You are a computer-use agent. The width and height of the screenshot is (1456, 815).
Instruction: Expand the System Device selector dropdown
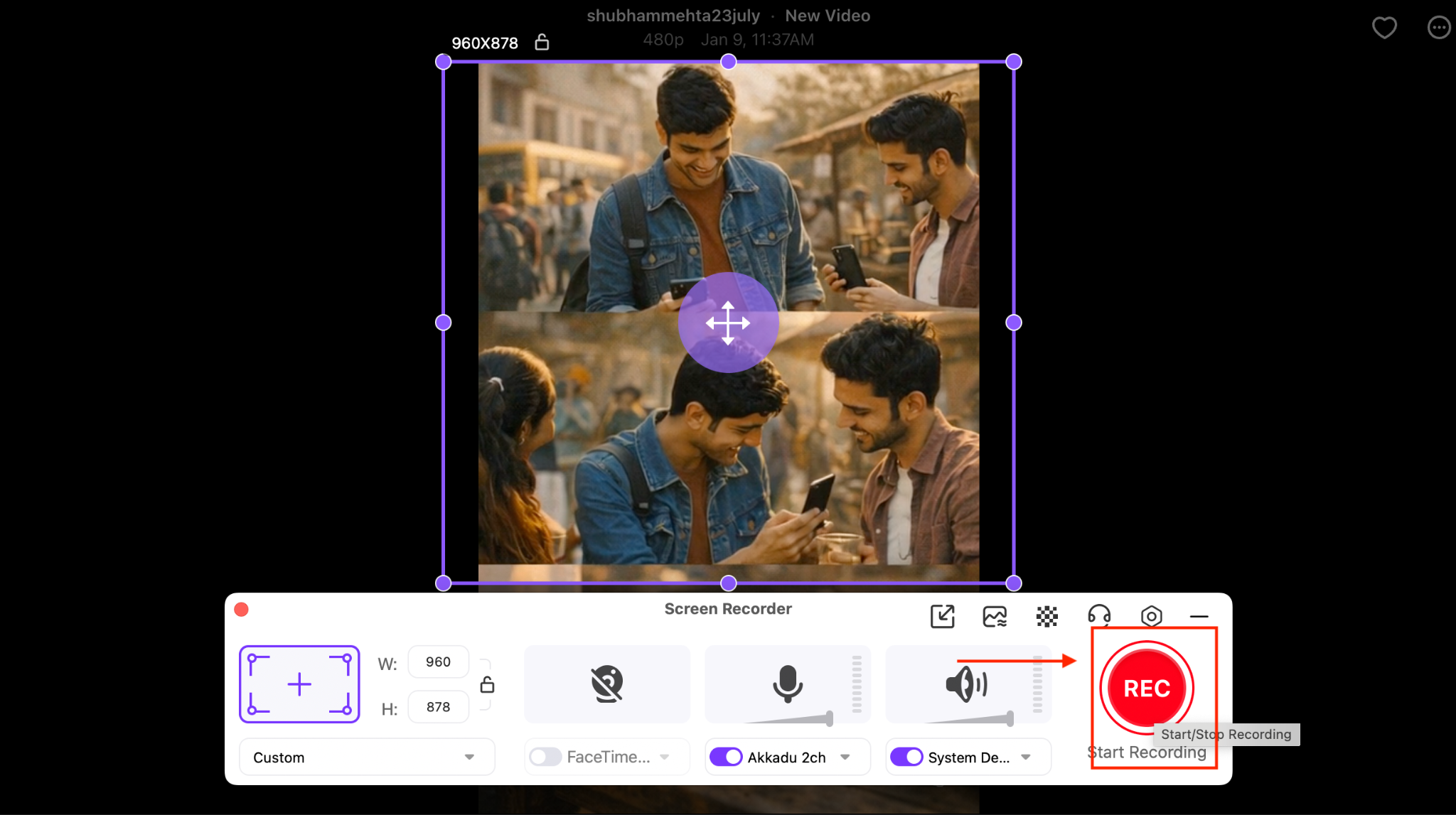pyautogui.click(x=1026, y=757)
